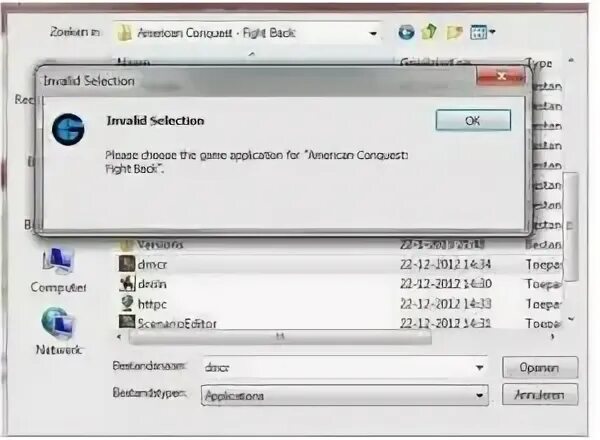Screen dimensions: 600x440
Task: Click the scroll left arrow of the file list
Action: click(x=120, y=337)
